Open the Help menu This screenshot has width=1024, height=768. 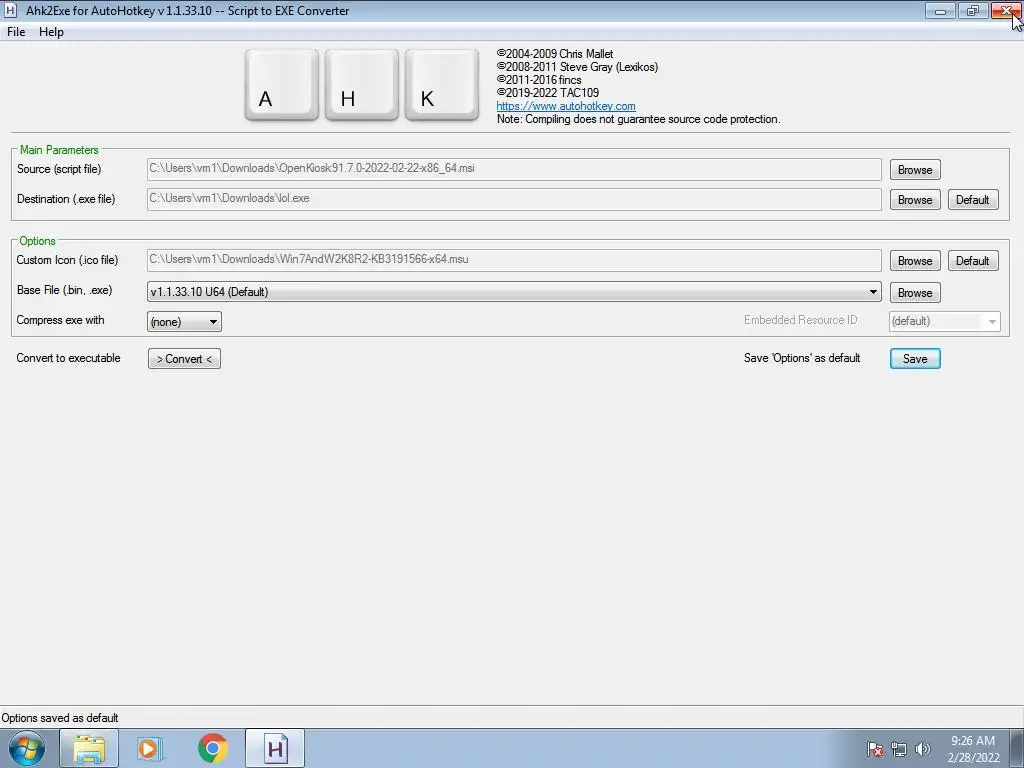click(x=51, y=32)
